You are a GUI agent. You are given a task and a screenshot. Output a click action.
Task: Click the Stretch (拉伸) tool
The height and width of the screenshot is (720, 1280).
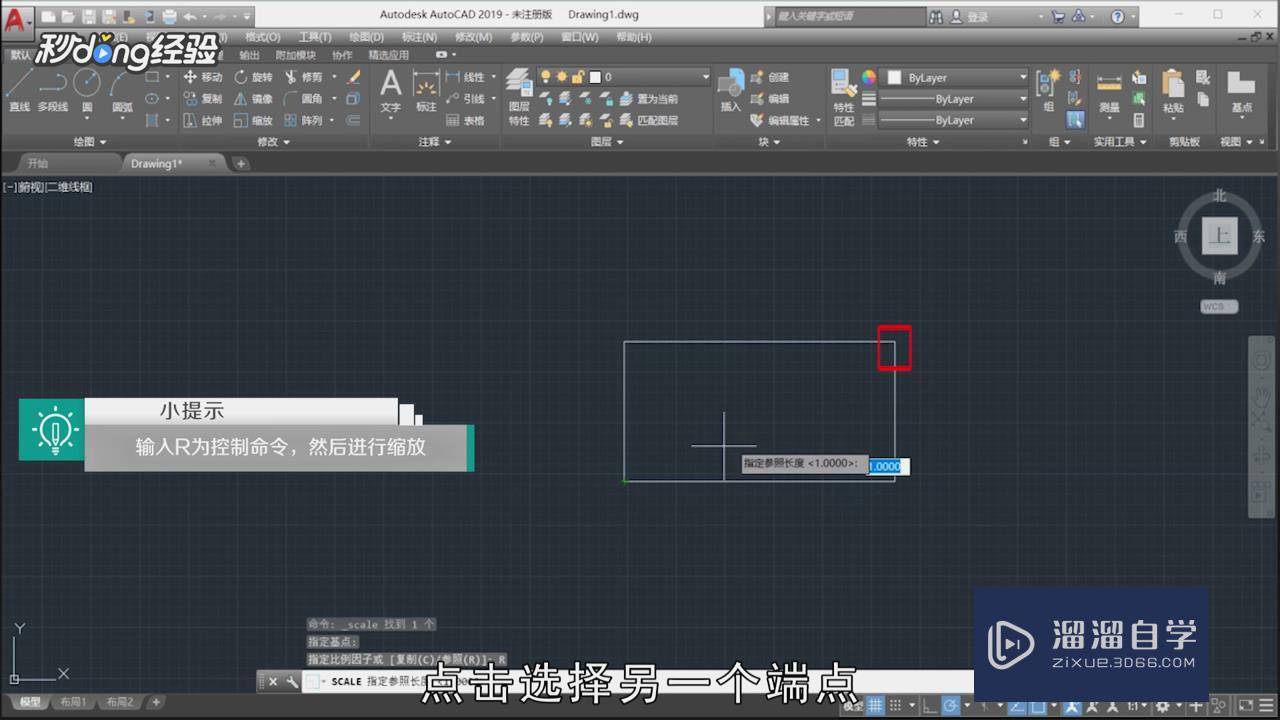click(203, 120)
